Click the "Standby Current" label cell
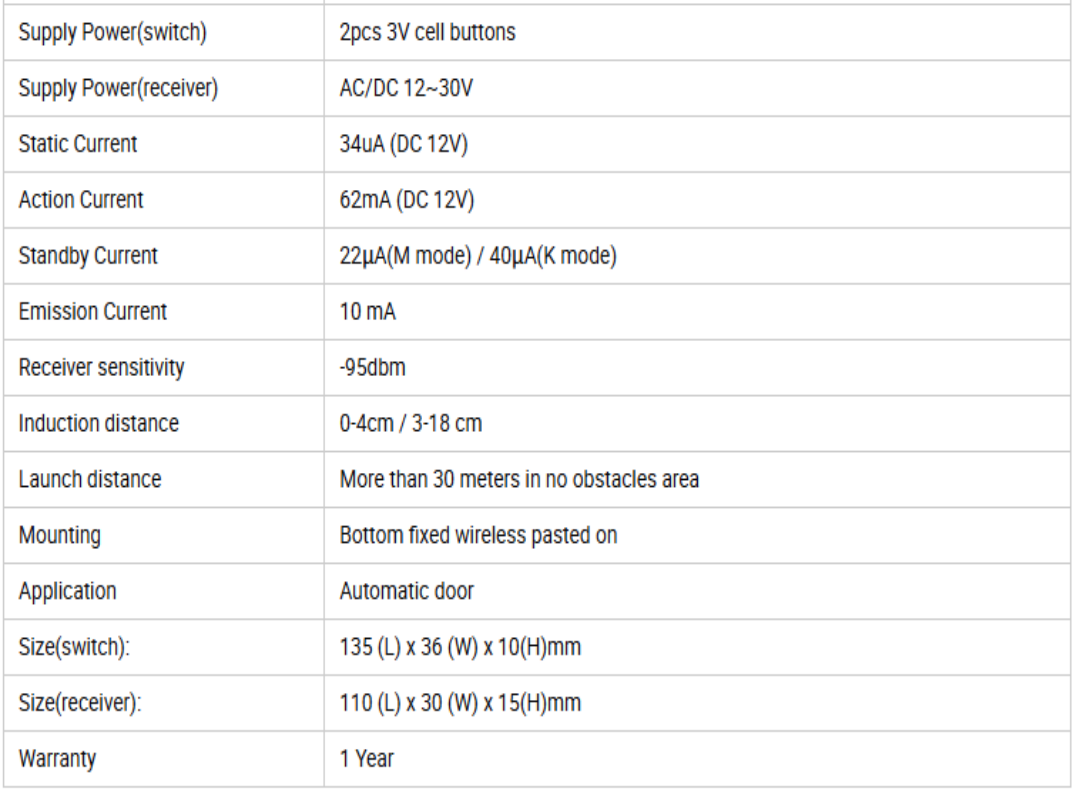1080x800 pixels. click(88, 256)
